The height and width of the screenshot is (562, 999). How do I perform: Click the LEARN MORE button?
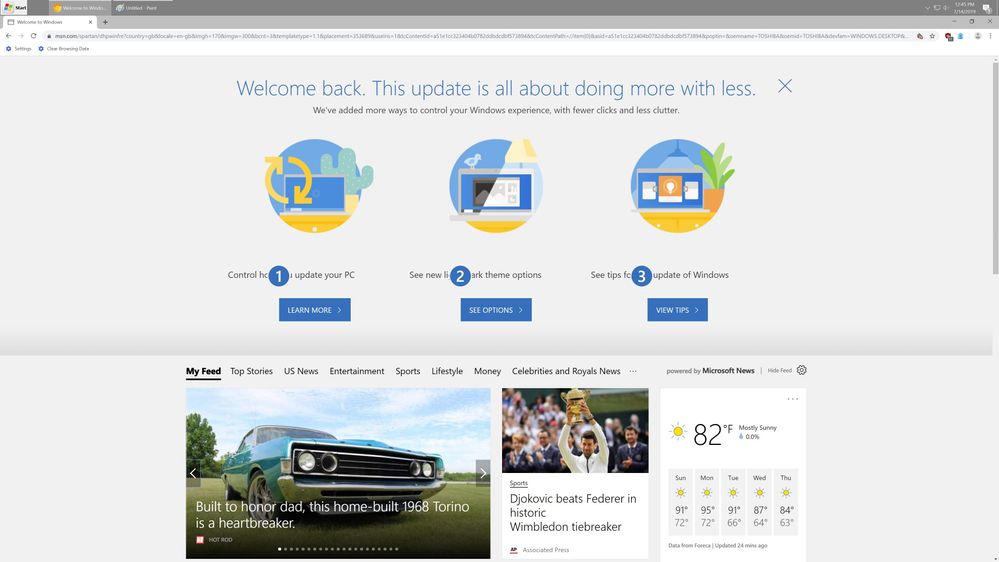pyautogui.click(x=315, y=310)
